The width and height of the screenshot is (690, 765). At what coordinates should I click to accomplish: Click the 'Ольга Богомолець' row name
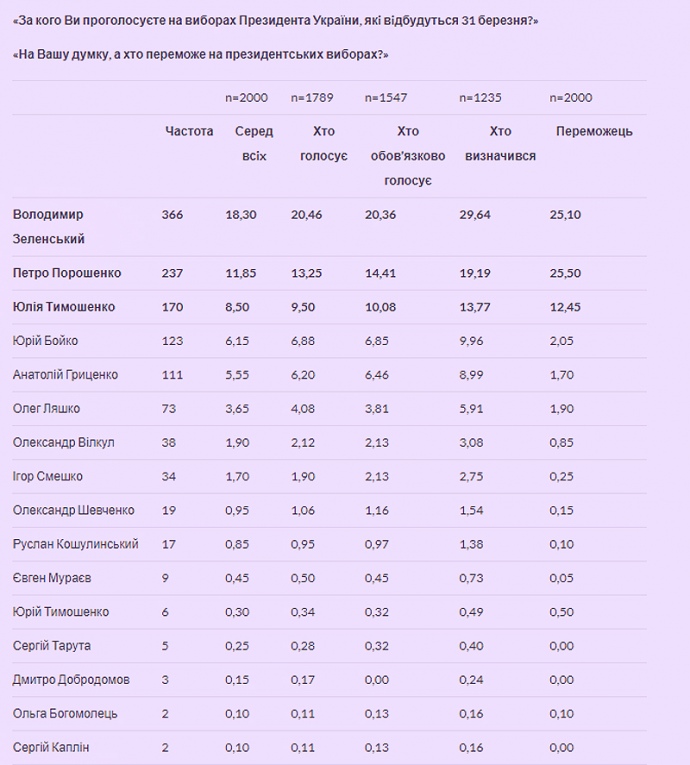pos(65,714)
